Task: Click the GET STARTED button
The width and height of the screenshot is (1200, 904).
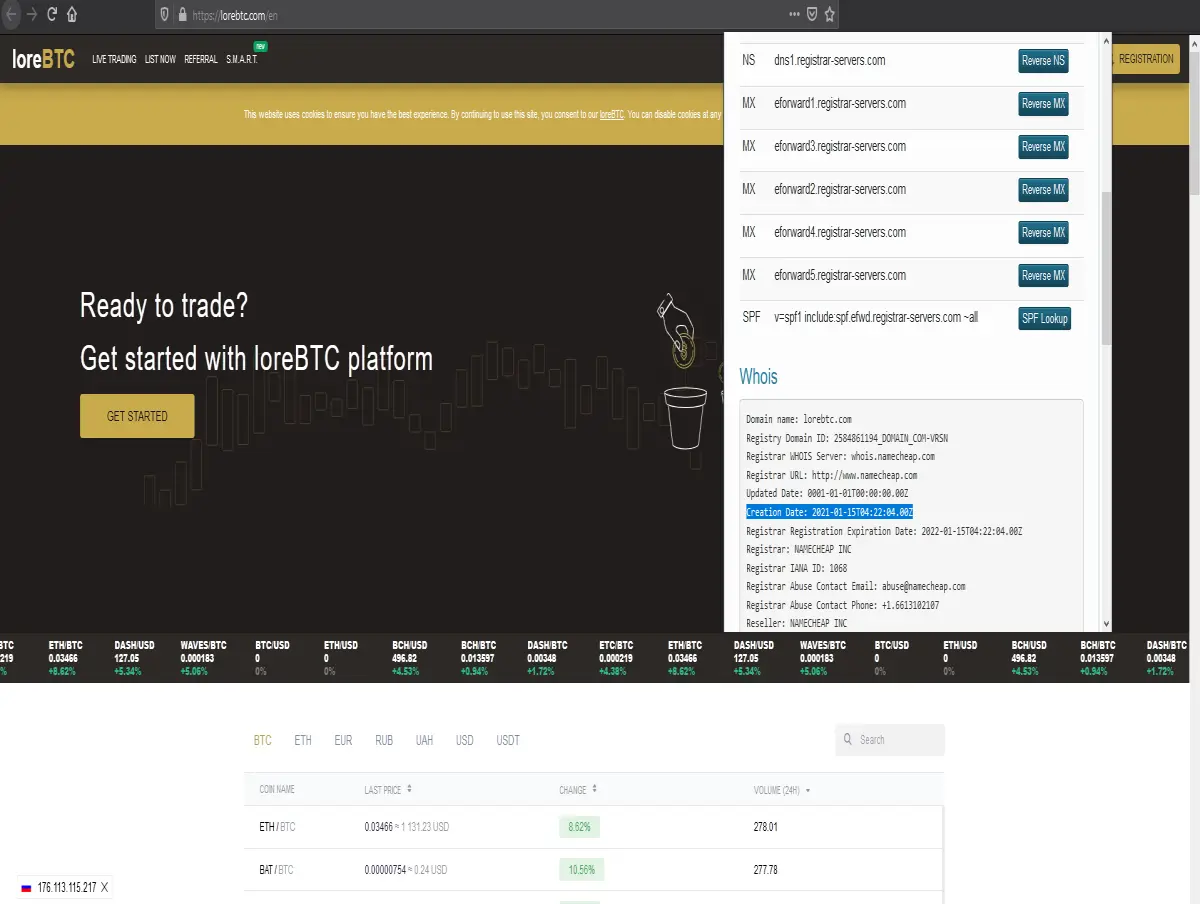Action: click(x=137, y=416)
